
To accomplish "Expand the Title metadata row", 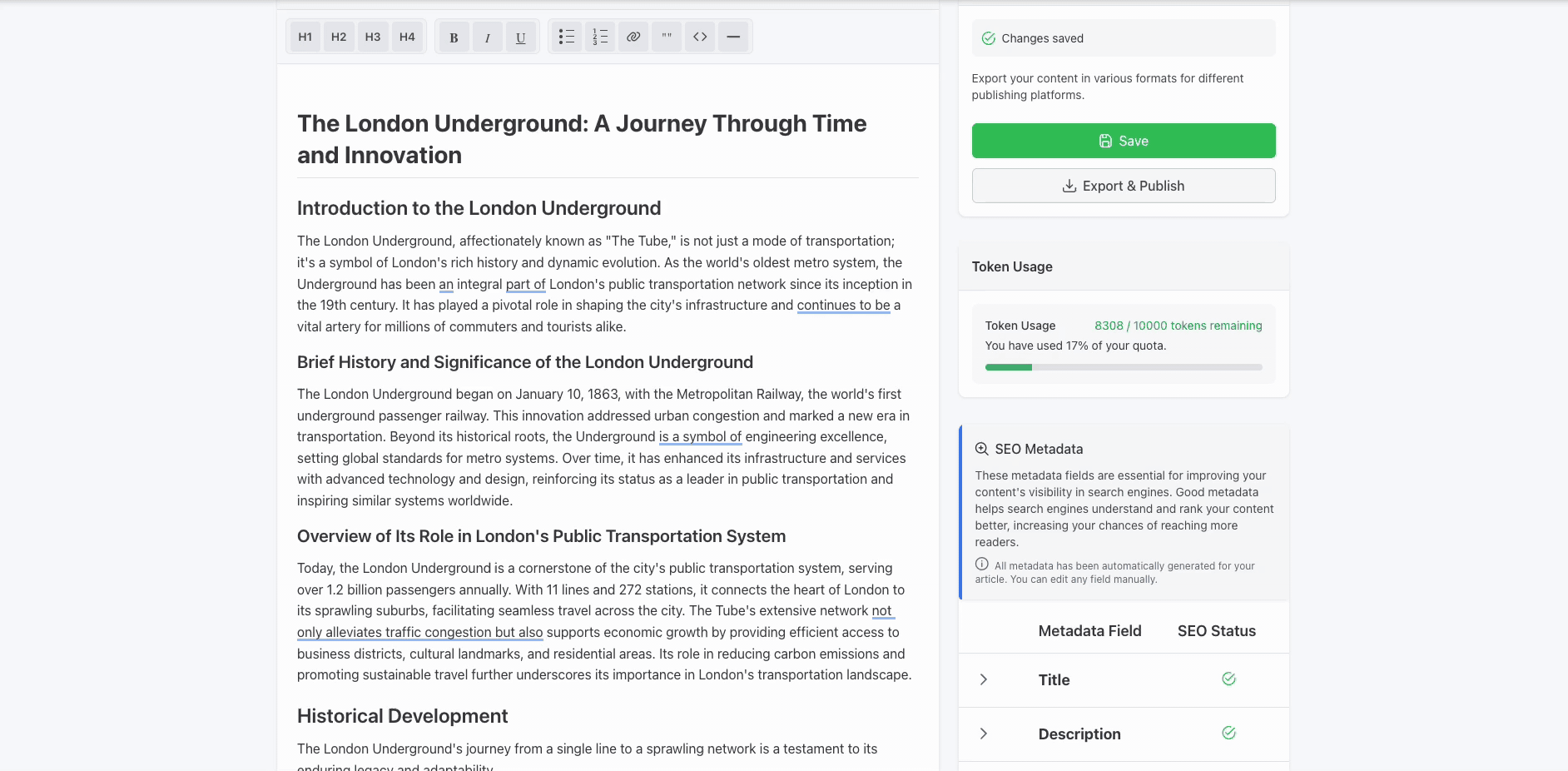I will click(x=984, y=679).
